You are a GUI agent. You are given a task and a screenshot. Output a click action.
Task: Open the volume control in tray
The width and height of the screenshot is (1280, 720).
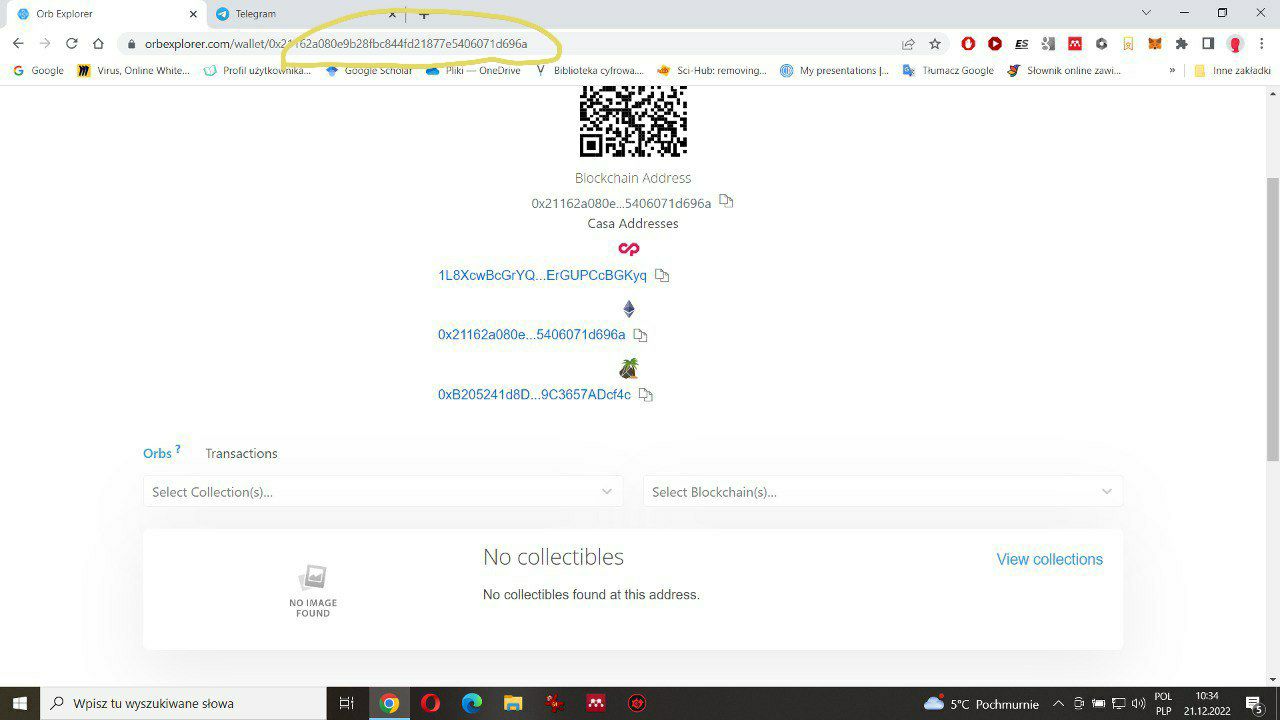point(1138,703)
